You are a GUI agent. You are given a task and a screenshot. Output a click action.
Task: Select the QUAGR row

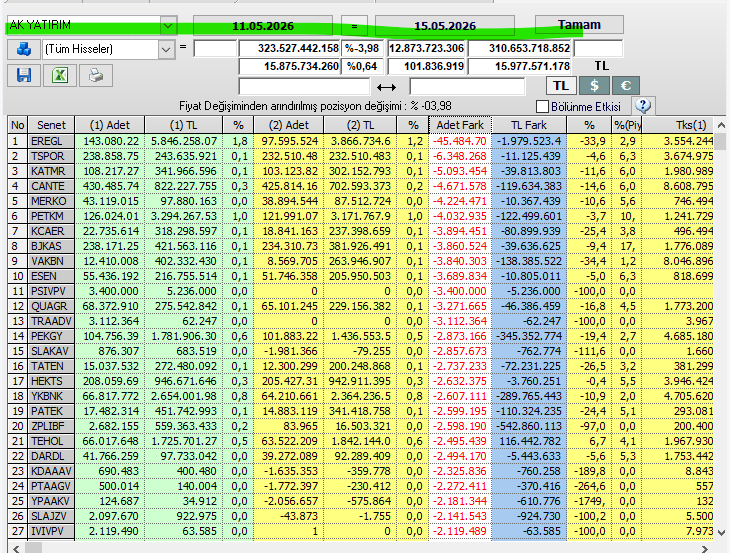(x=360, y=306)
